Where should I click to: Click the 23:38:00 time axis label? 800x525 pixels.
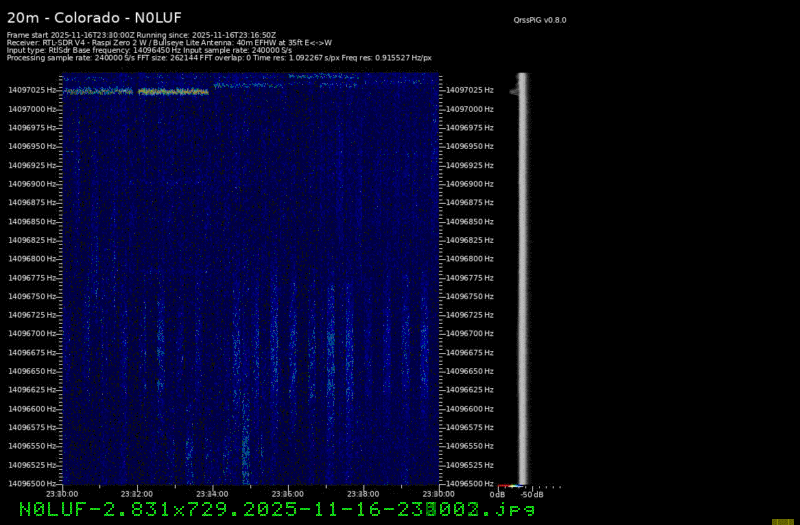point(363,494)
